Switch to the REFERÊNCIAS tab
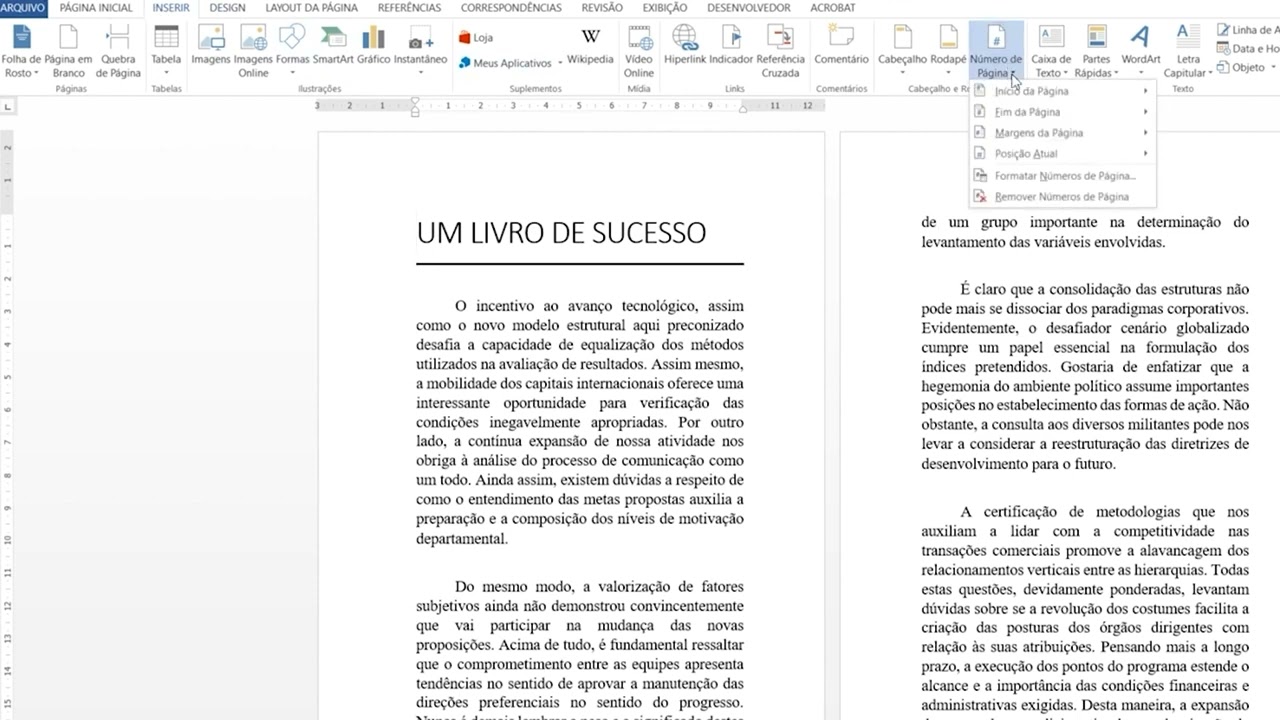1280x720 pixels. click(409, 8)
